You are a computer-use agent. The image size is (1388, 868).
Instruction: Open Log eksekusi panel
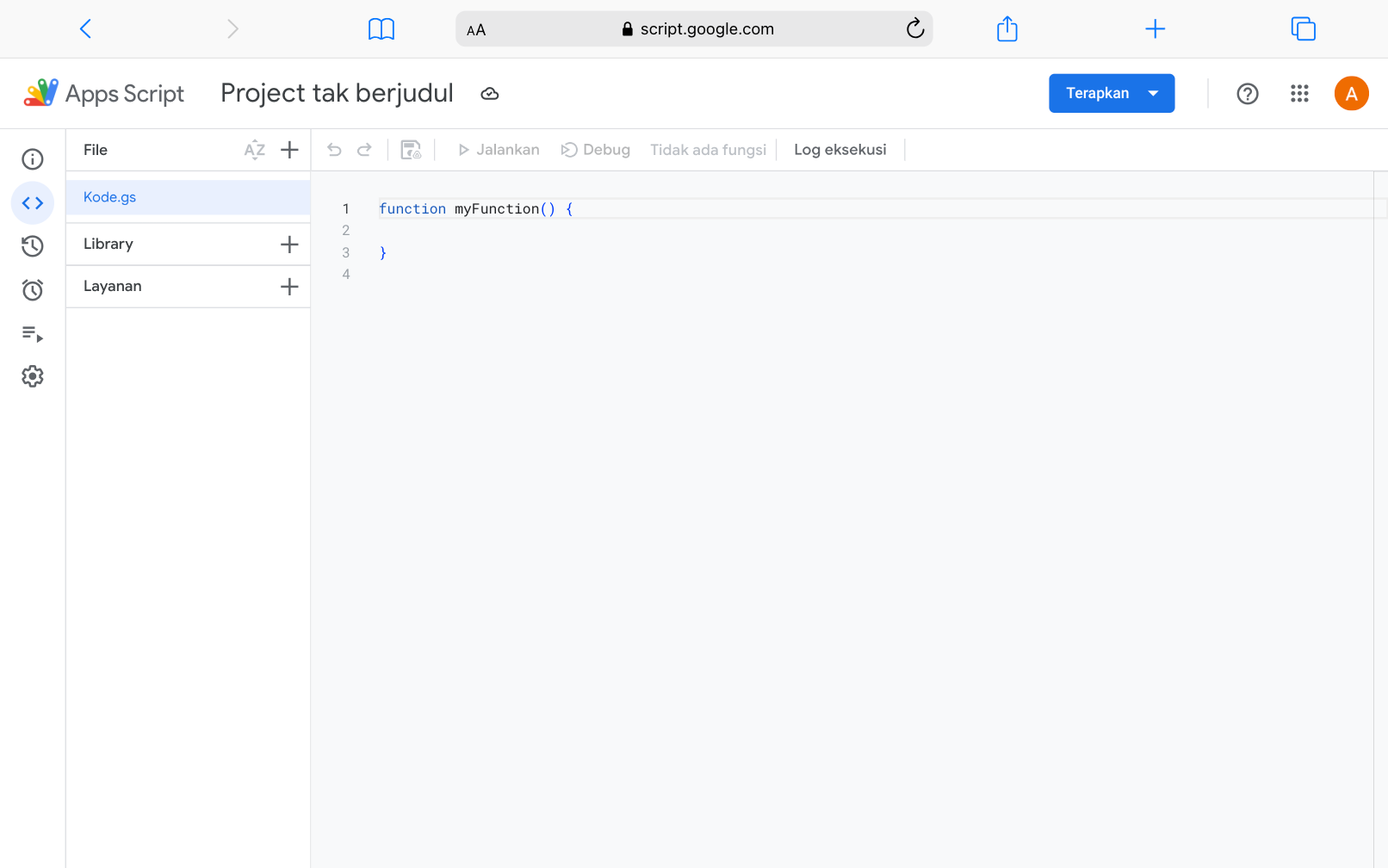(x=840, y=150)
